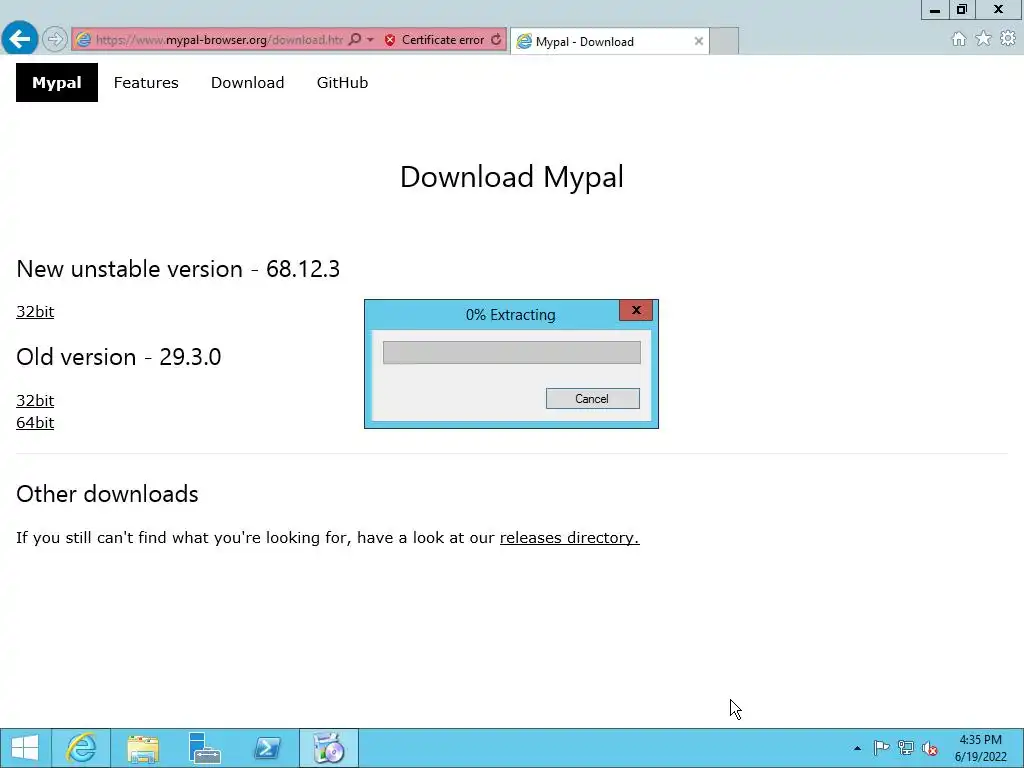1024x768 pixels.
Task: Click the Forward navigation arrow
Action: point(55,39)
